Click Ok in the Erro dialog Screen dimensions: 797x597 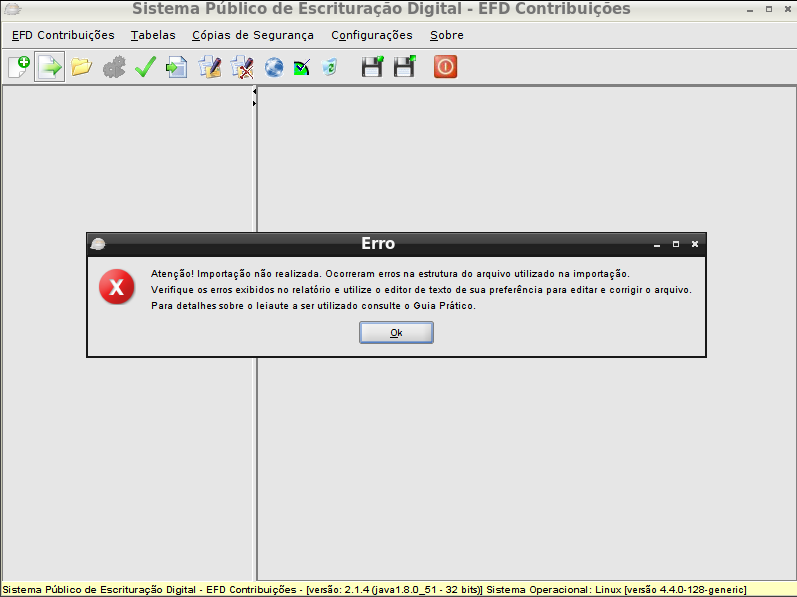[x=396, y=333]
